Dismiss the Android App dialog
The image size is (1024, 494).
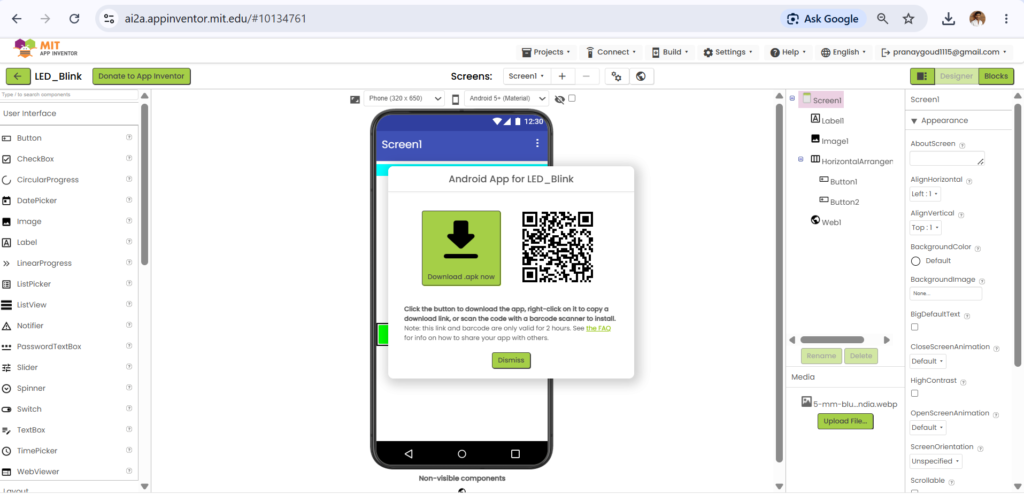point(511,360)
